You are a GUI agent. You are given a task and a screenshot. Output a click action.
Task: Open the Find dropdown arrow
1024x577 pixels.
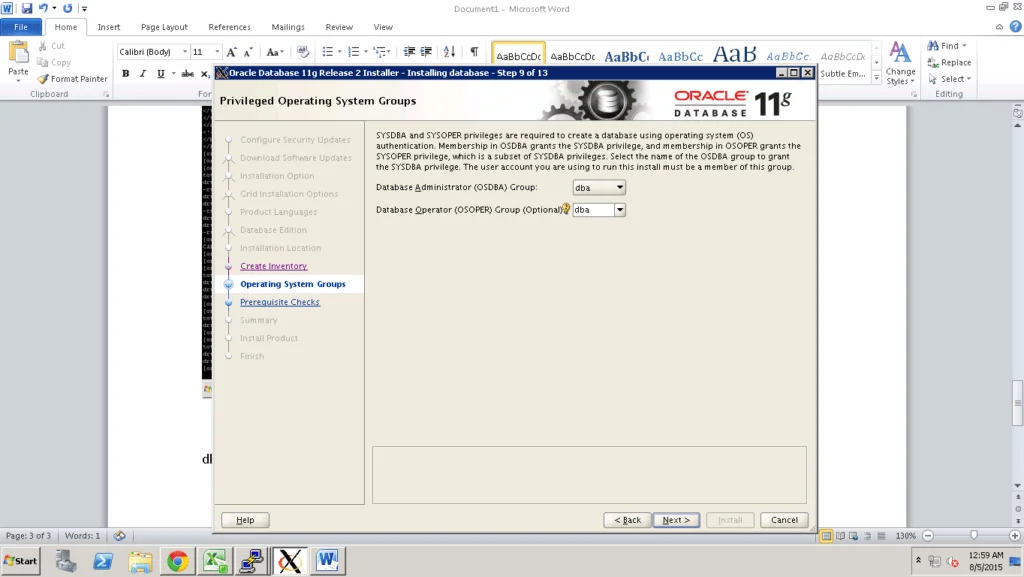click(964, 46)
